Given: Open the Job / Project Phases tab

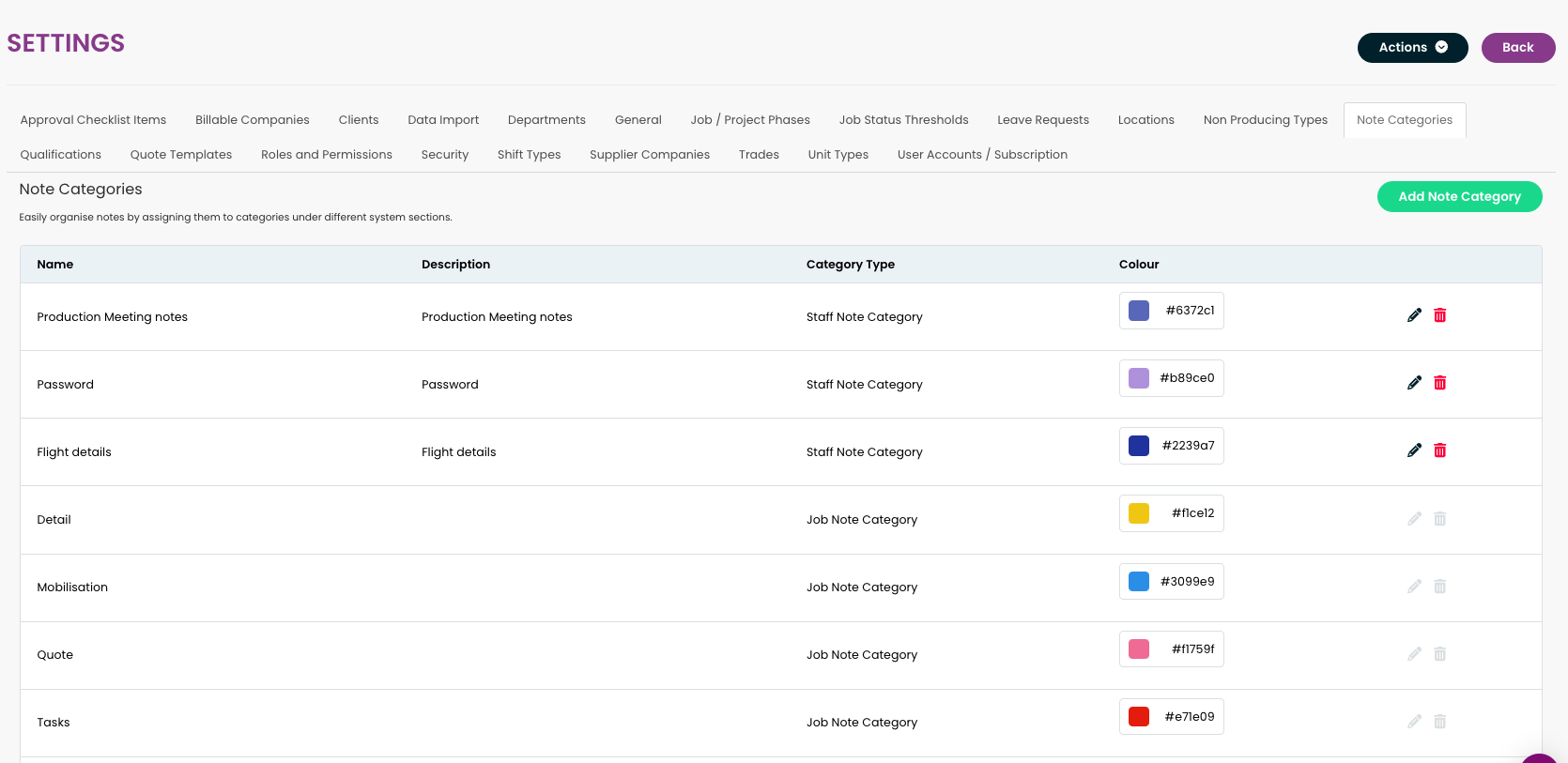Looking at the screenshot, I should coord(750,120).
